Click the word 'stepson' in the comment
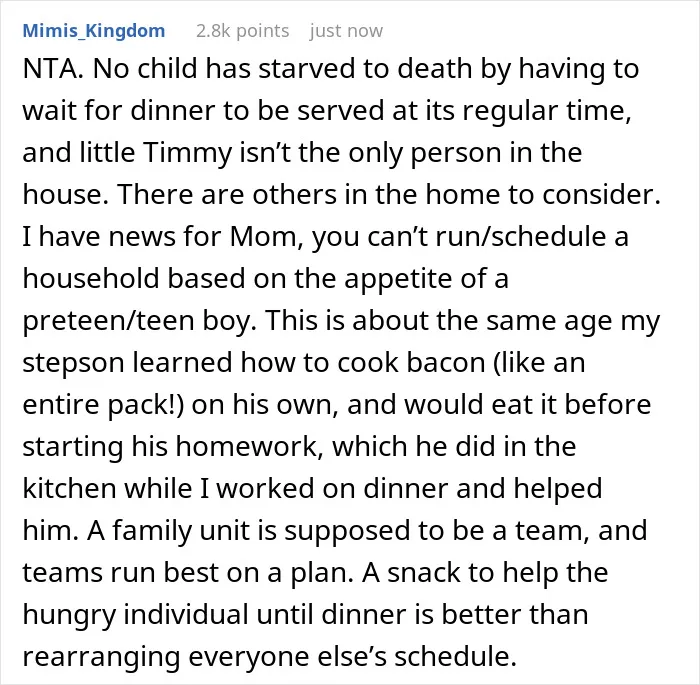This screenshot has height=685, width=700. tap(73, 363)
